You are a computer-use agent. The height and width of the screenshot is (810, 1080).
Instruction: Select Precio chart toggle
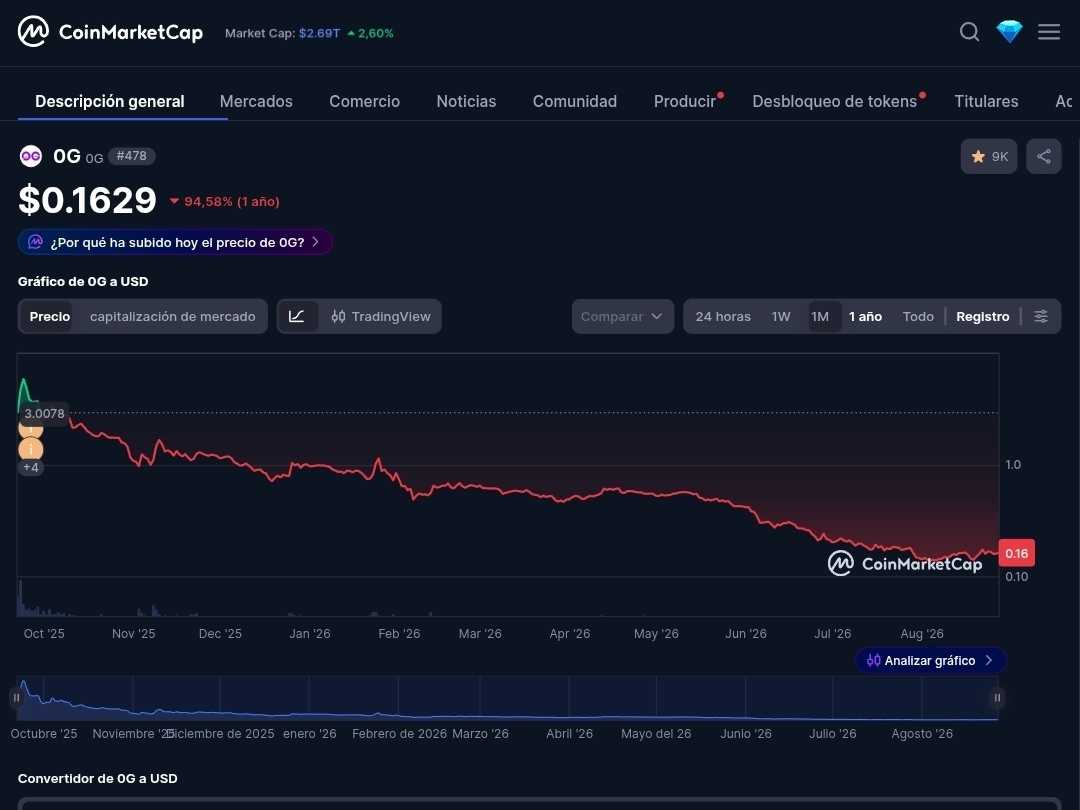[x=50, y=316]
